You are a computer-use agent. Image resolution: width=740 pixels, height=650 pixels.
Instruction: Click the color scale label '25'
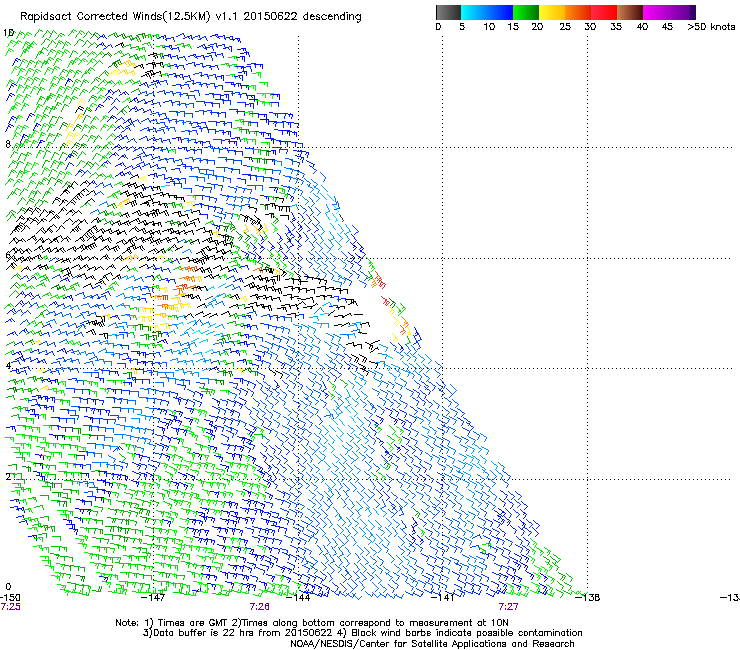[565, 27]
